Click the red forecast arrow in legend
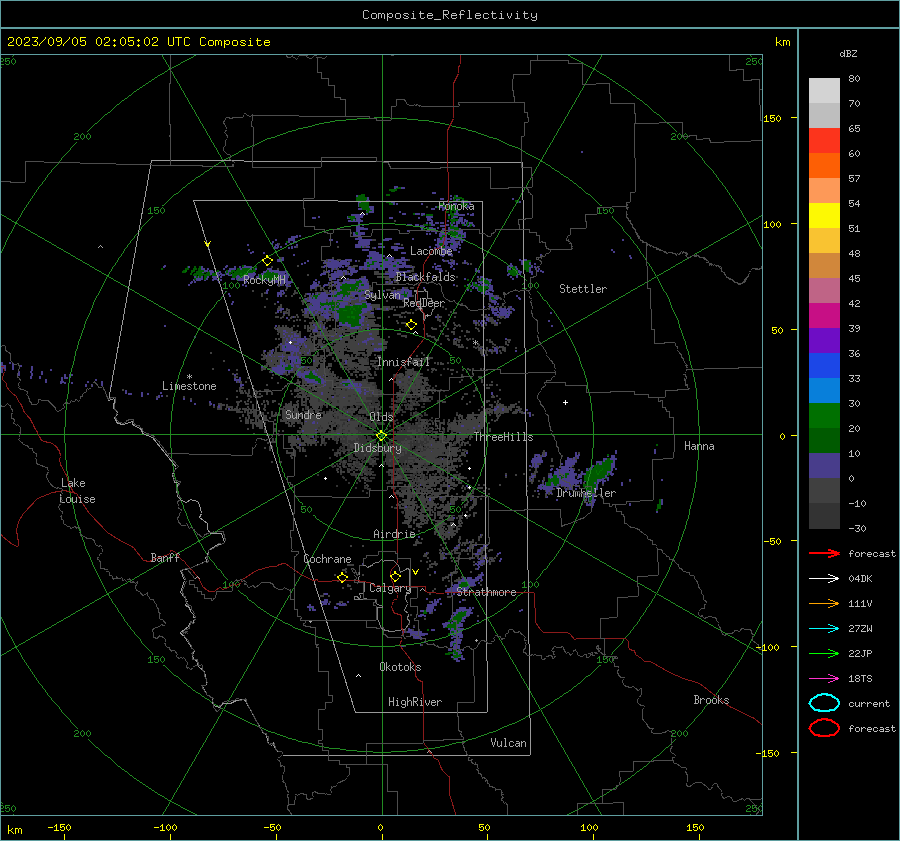The height and width of the screenshot is (841, 900). tap(824, 553)
